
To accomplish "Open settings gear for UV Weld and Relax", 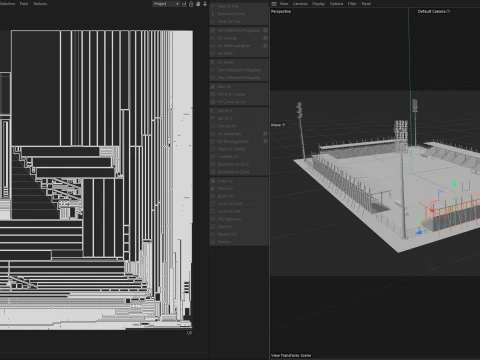I will [265, 46].
